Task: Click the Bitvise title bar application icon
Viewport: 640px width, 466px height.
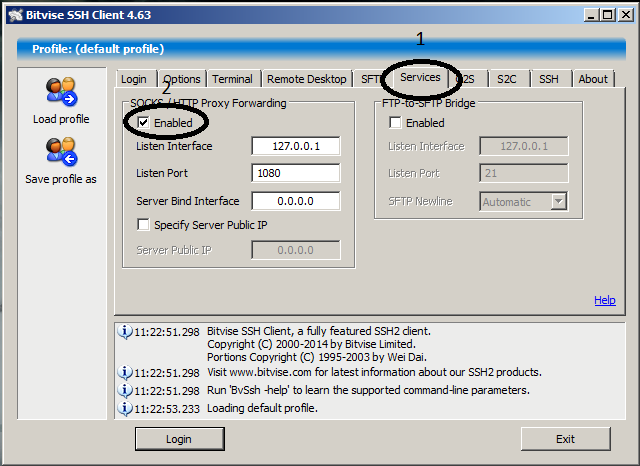Action: click(x=16, y=15)
